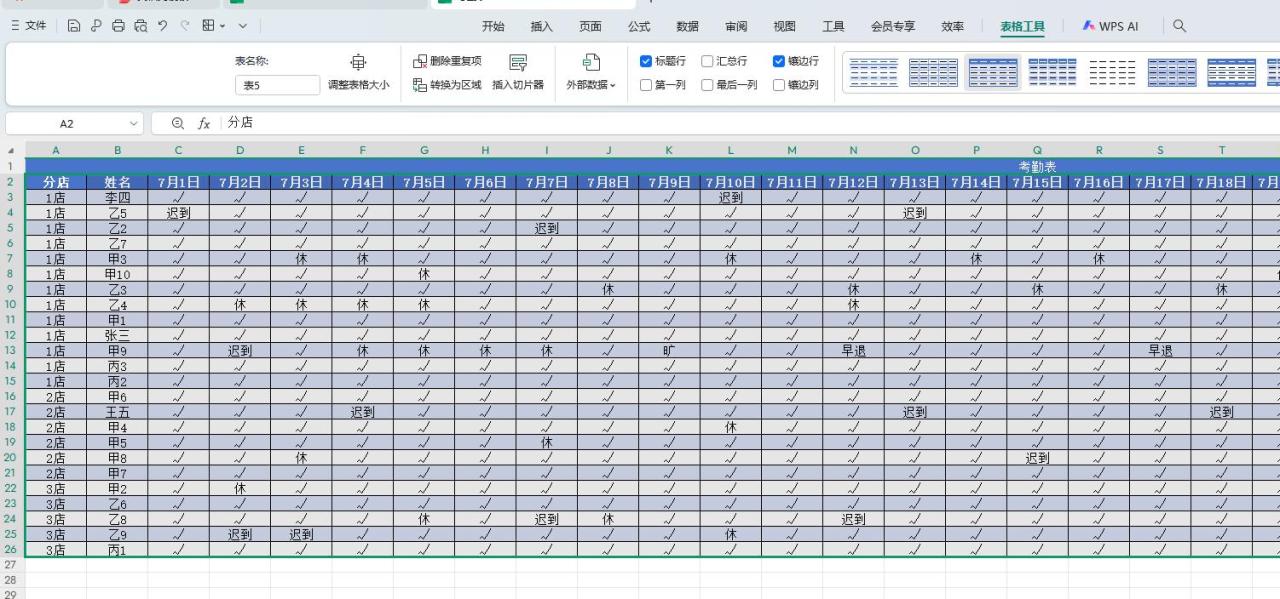Click the table grid icon in quick toolbar
This screenshot has width=1280, height=599.
click(x=208, y=26)
